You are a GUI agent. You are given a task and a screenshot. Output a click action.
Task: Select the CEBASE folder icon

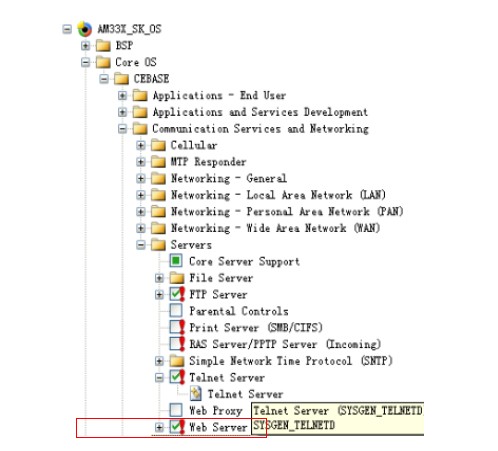click(x=122, y=79)
